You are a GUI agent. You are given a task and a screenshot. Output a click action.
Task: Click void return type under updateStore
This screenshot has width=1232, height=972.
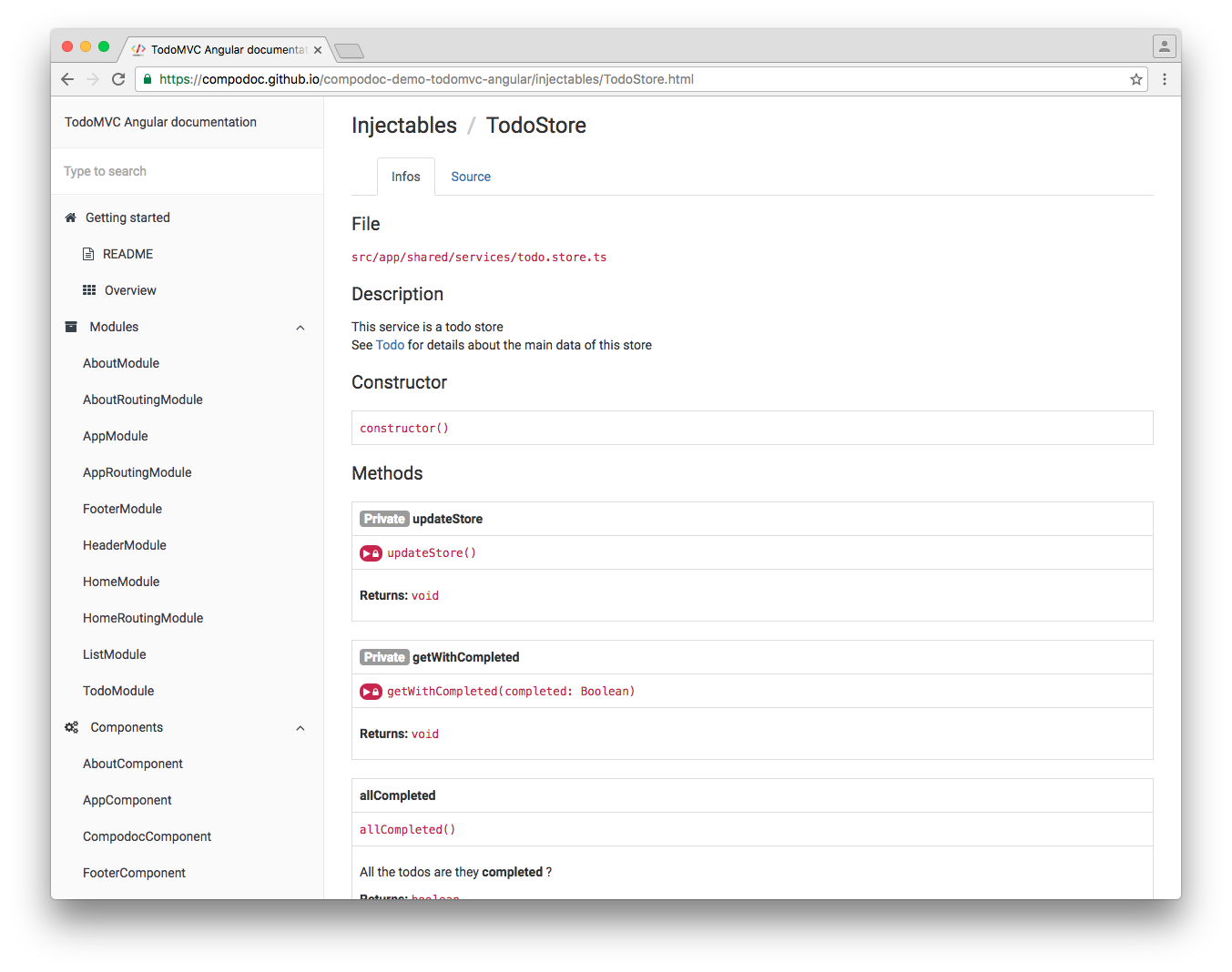point(425,596)
